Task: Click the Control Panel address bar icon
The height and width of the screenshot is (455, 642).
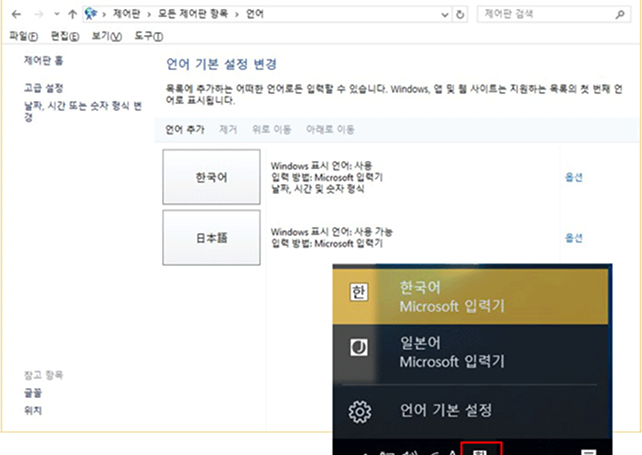Action: pyautogui.click(x=90, y=14)
